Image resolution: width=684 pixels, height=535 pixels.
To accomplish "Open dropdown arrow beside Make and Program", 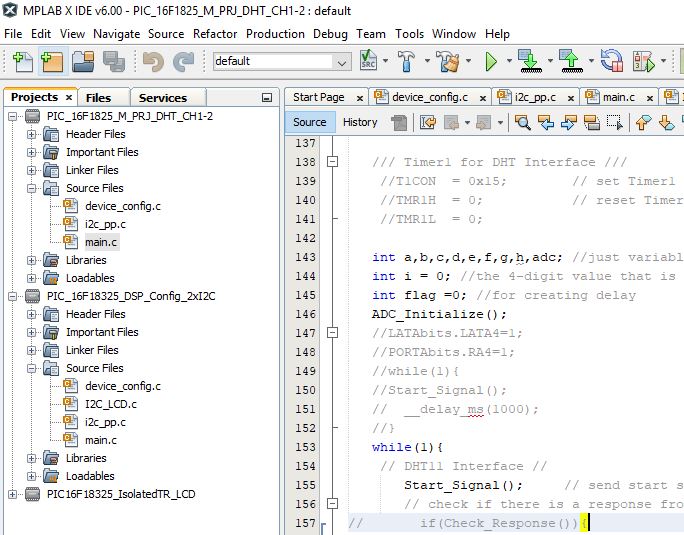I will pyautogui.click(x=550, y=61).
